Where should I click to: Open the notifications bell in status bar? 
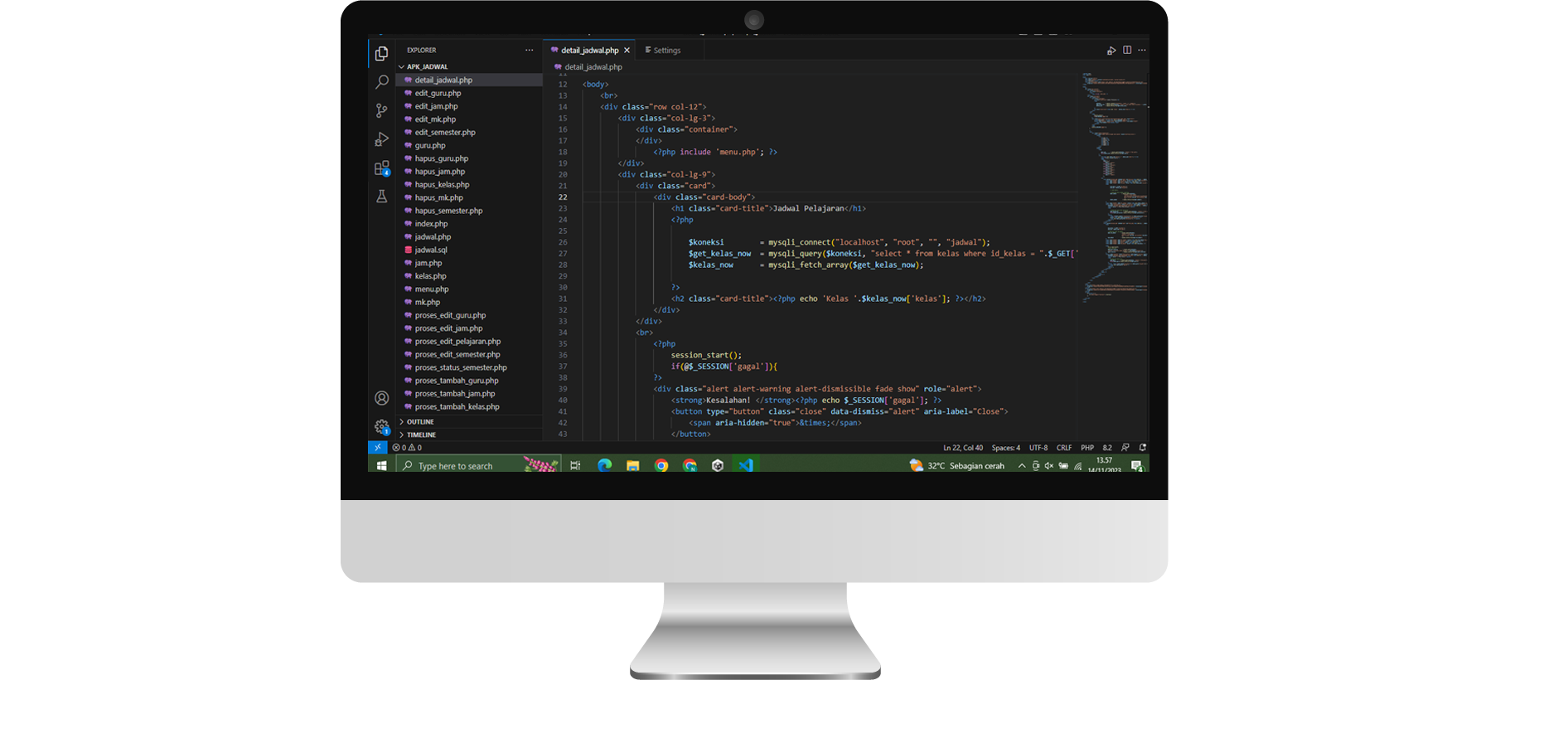(1142, 447)
